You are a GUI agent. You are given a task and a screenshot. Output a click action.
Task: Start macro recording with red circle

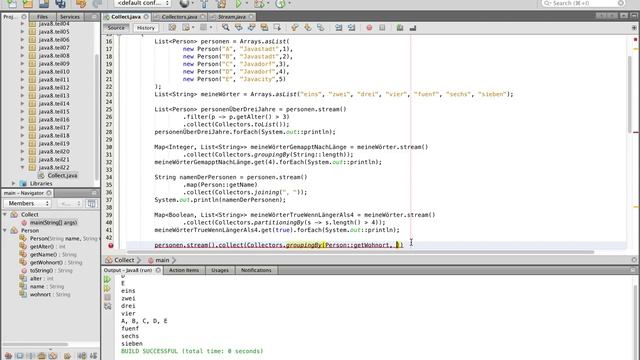coord(369,28)
